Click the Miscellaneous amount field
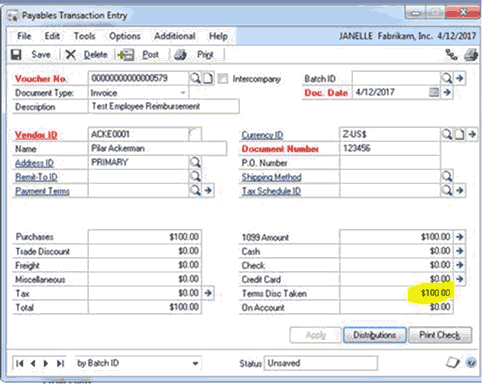Viewport: 483px width, 385px height. pyautogui.click(x=145, y=279)
